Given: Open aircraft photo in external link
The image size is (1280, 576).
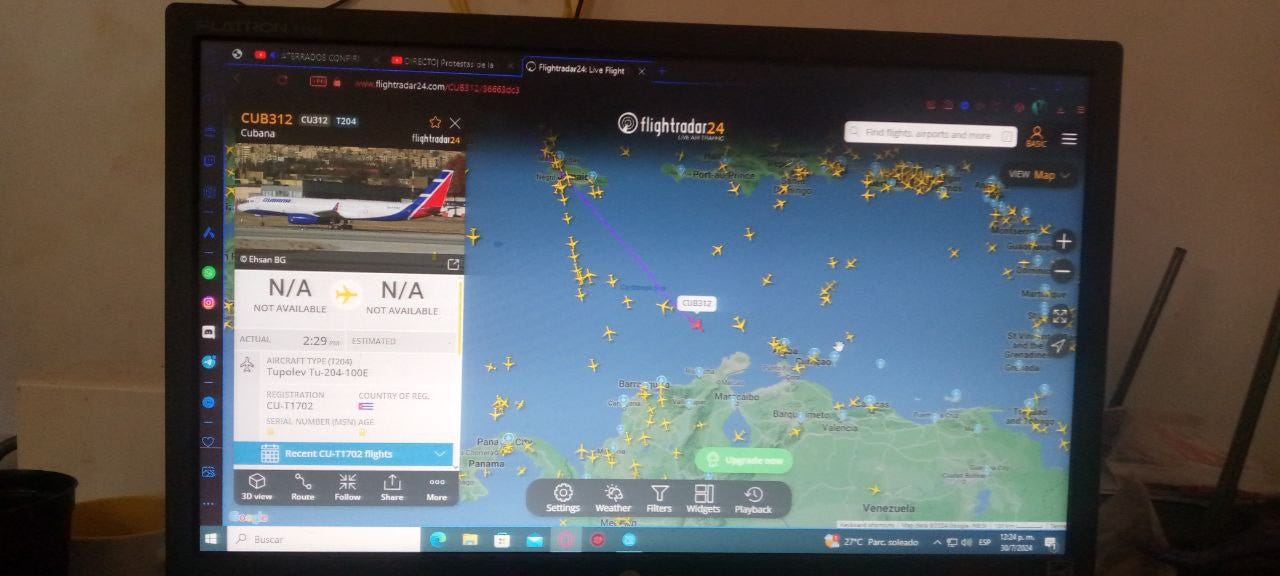Looking at the screenshot, I should [x=453, y=264].
